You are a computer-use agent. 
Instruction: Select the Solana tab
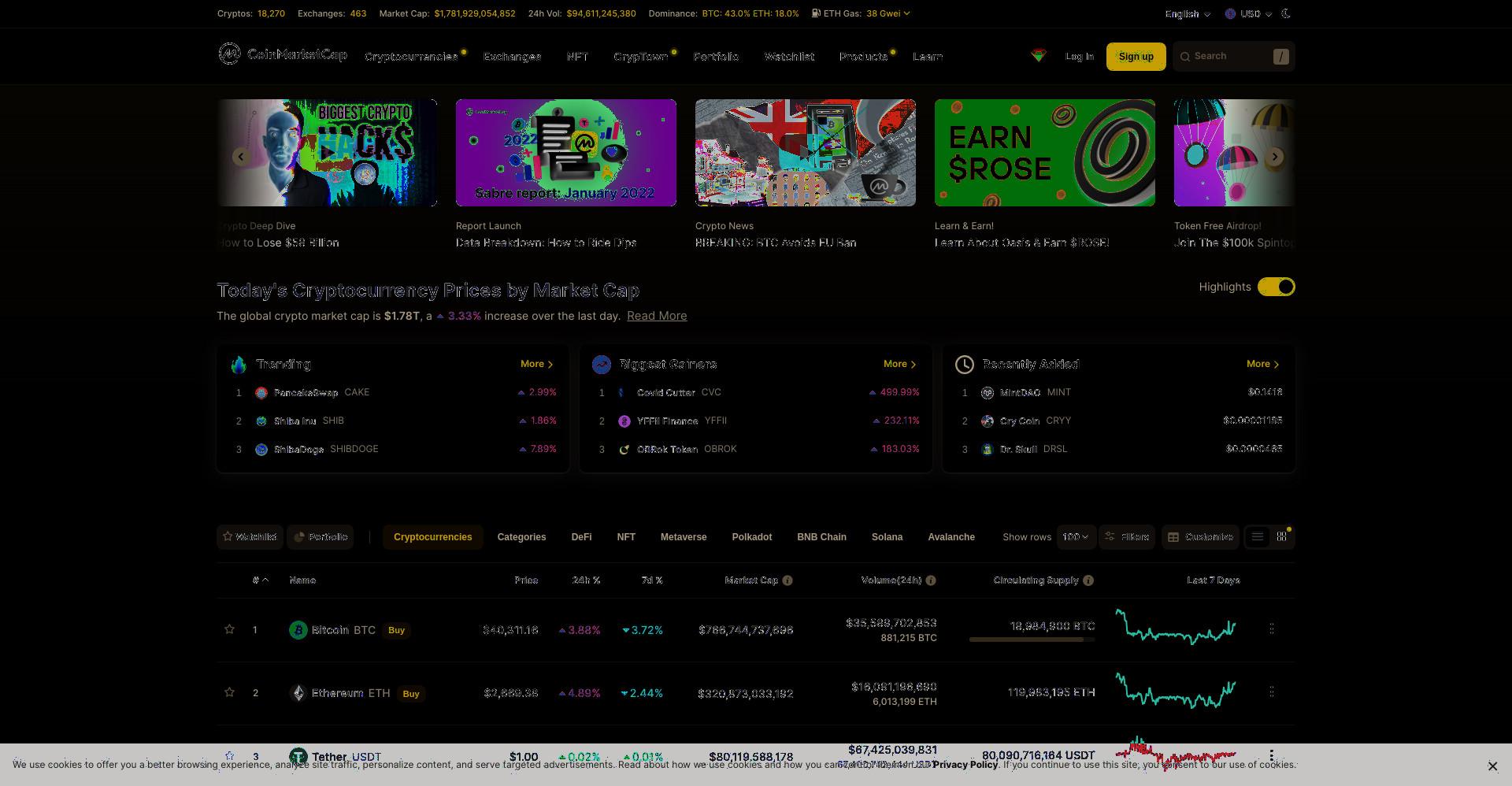point(887,537)
